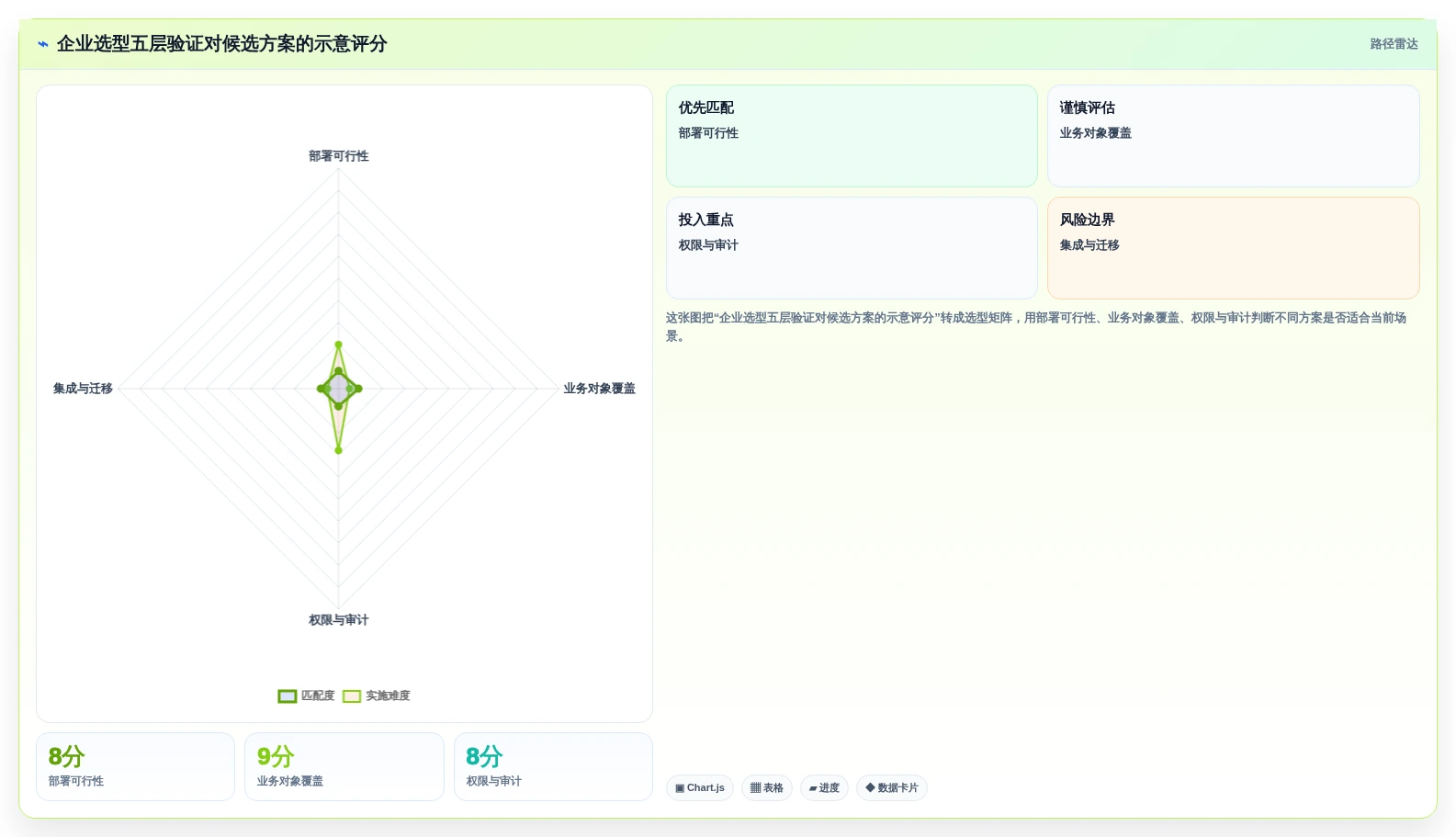
Task: Click the 集成与迁移 radar axis label
Action: pyautogui.click(x=83, y=389)
